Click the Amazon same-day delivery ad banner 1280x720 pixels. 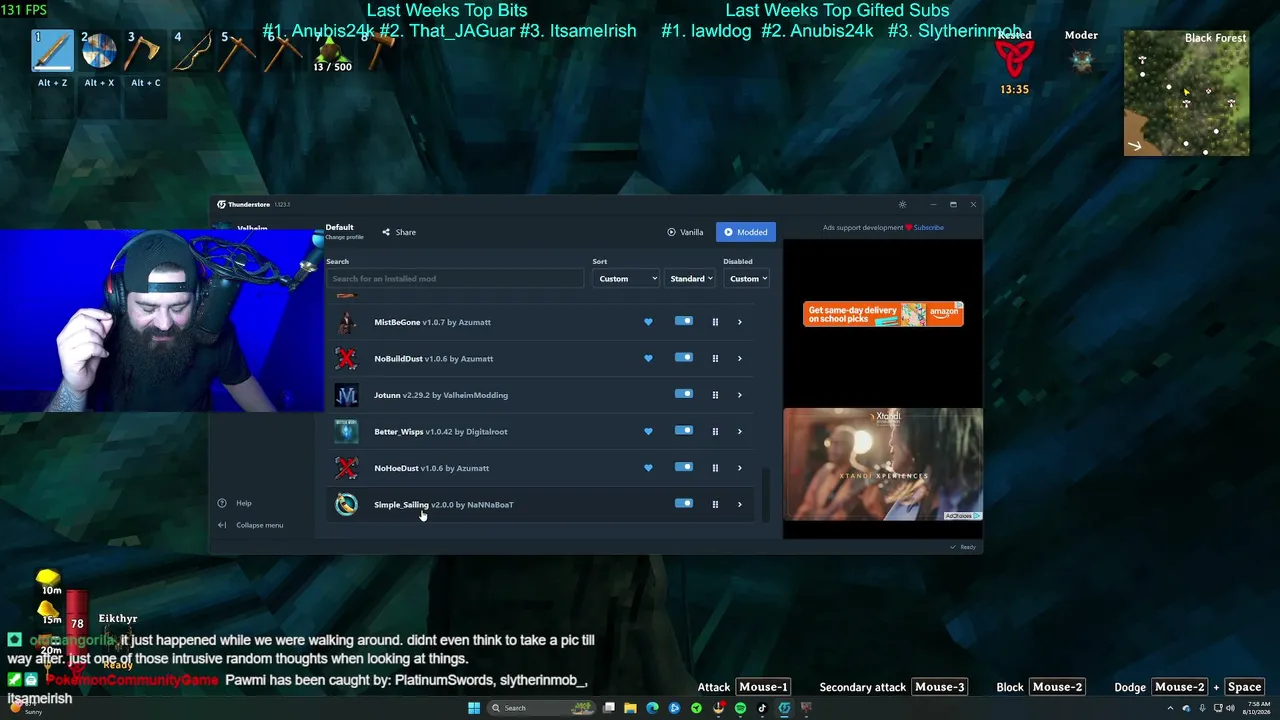tap(883, 314)
